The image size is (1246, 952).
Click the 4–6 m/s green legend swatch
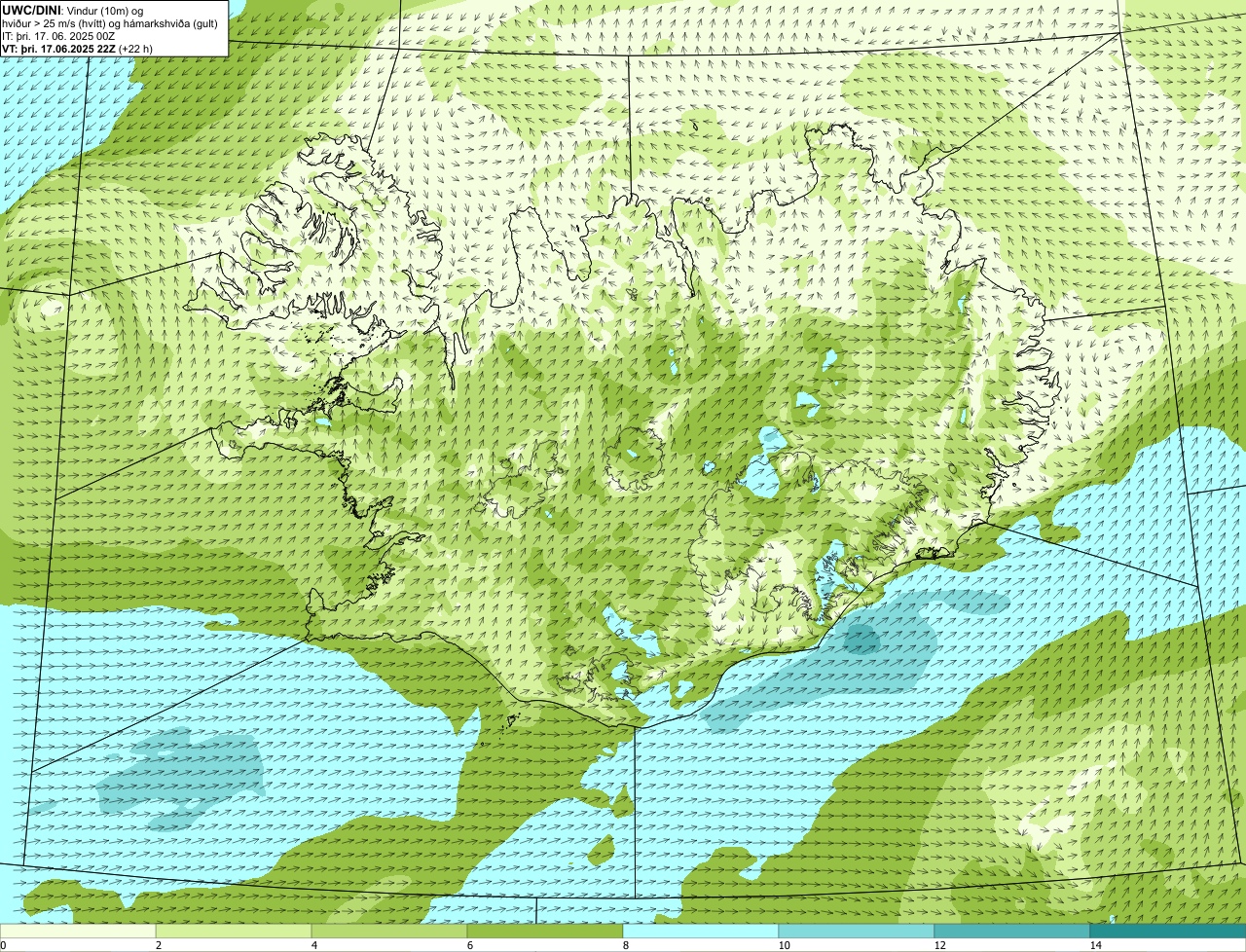click(x=389, y=931)
